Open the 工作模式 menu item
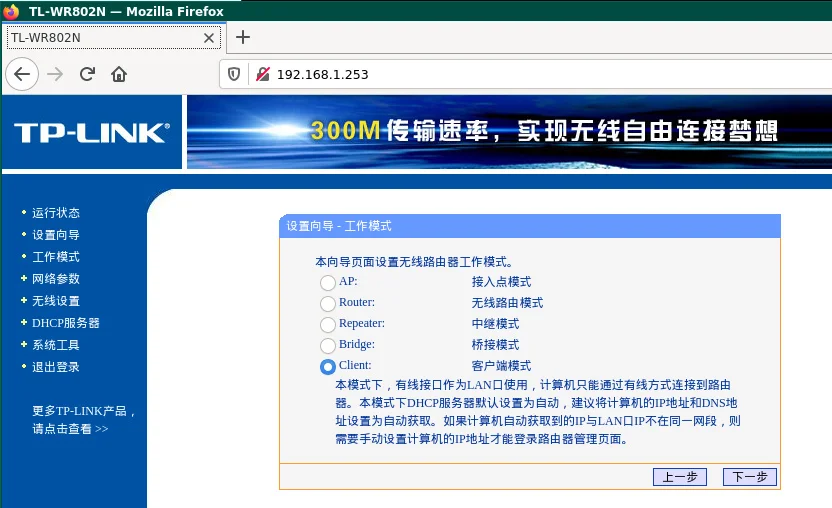Screen dimensions: 832x508 coord(55,256)
